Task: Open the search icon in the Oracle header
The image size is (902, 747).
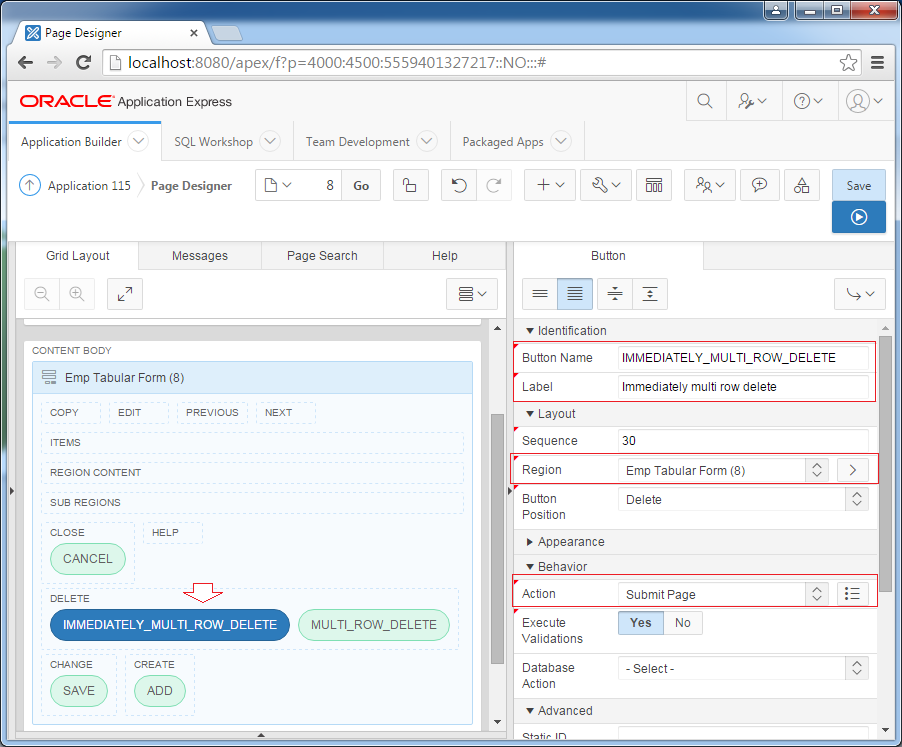Action: pyautogui.click(x=705, y=101)
